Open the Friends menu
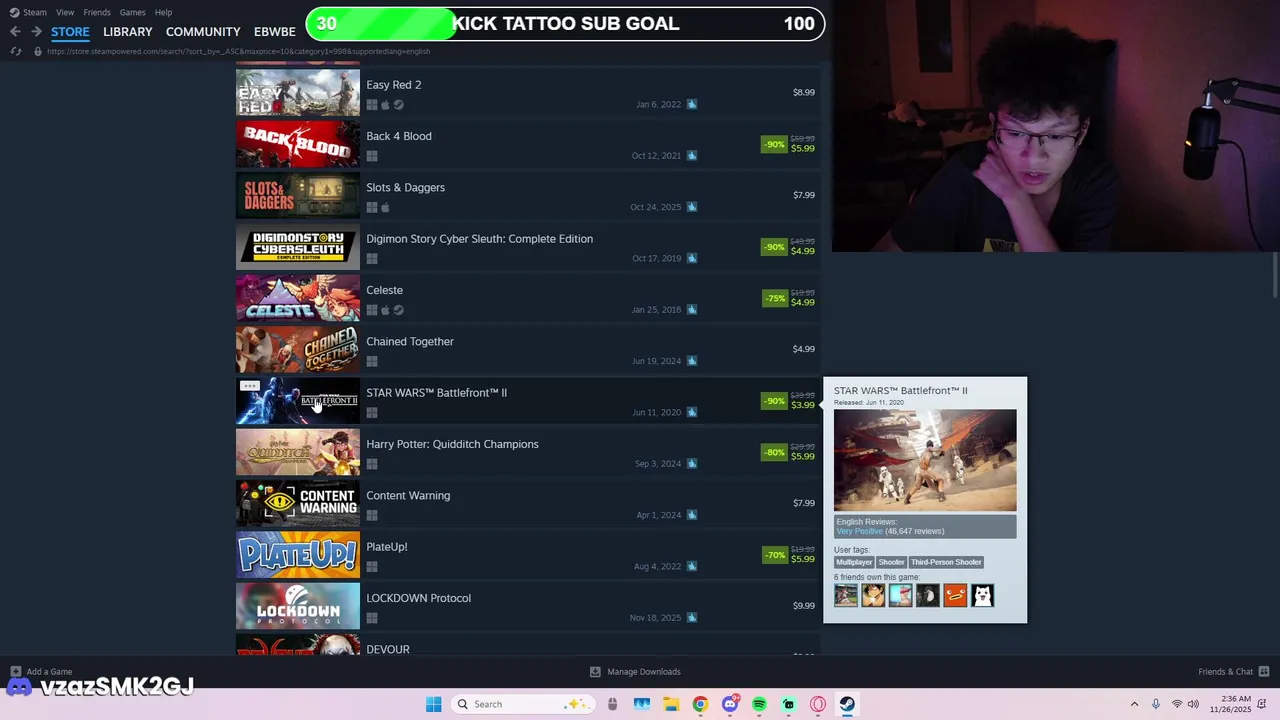Viewport: 1280px width, 720px height. pos(97,12)
